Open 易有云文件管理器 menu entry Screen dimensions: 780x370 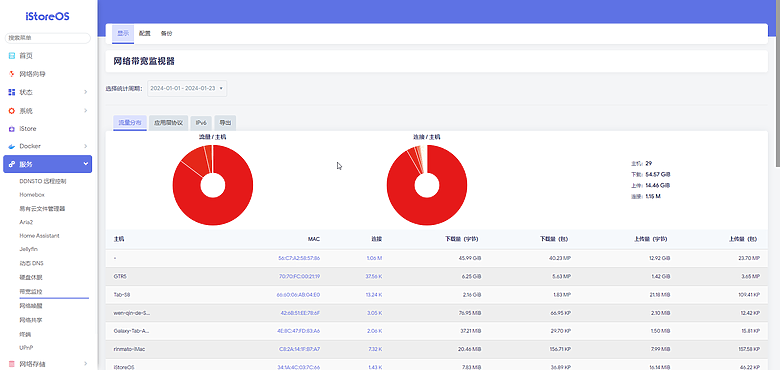pyautogui.click(x=42, y=209)
